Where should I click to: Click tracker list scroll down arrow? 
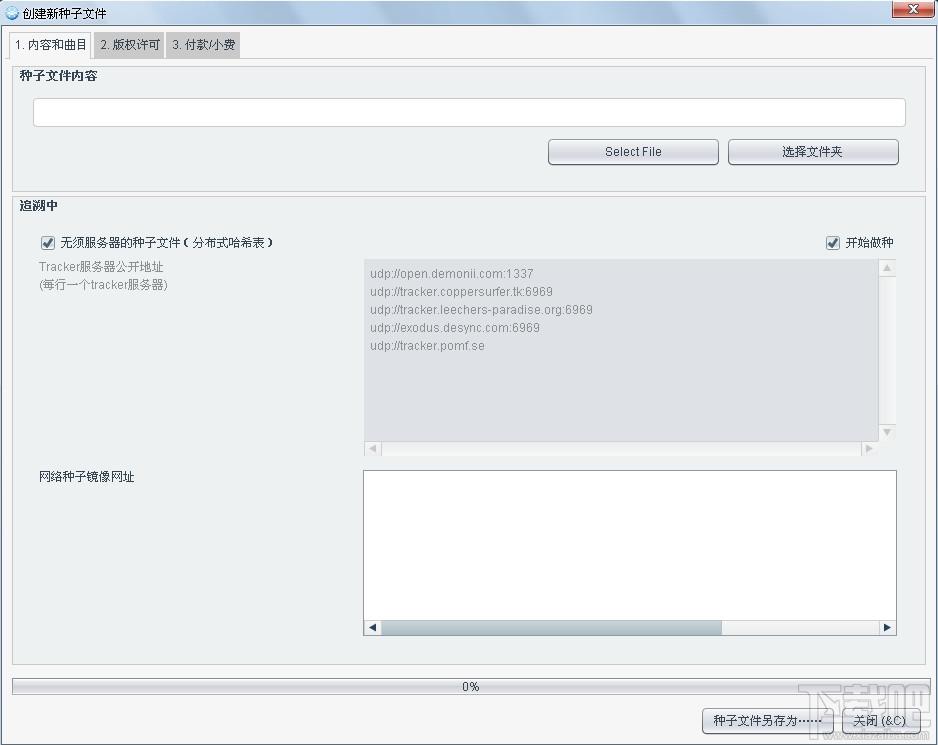click(887, 432)
